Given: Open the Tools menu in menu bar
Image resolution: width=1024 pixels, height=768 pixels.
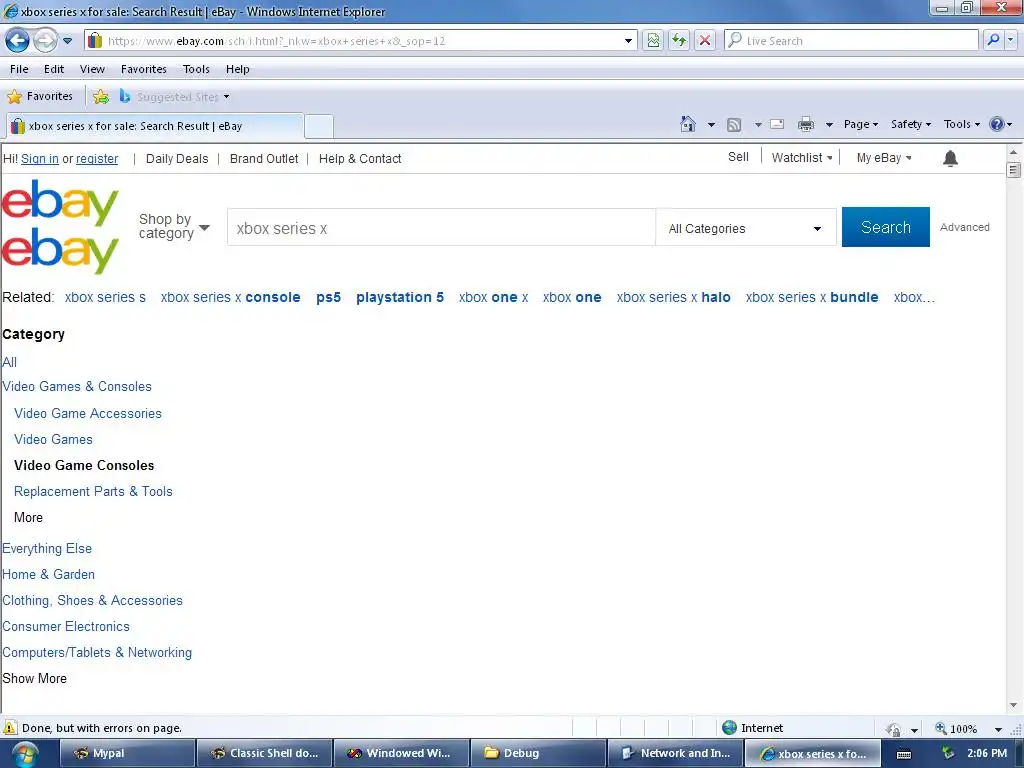Looking at the screenshot, I should (x=196, y=69).
